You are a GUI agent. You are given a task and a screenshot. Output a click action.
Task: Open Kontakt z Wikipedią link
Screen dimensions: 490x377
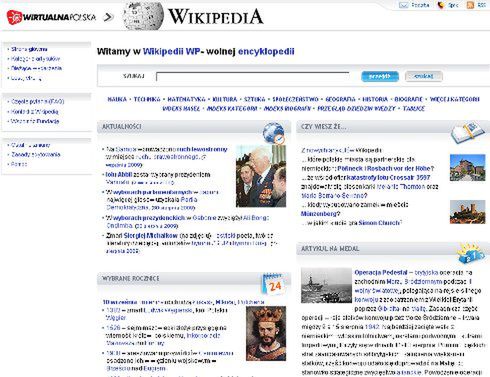coord(35,111)
